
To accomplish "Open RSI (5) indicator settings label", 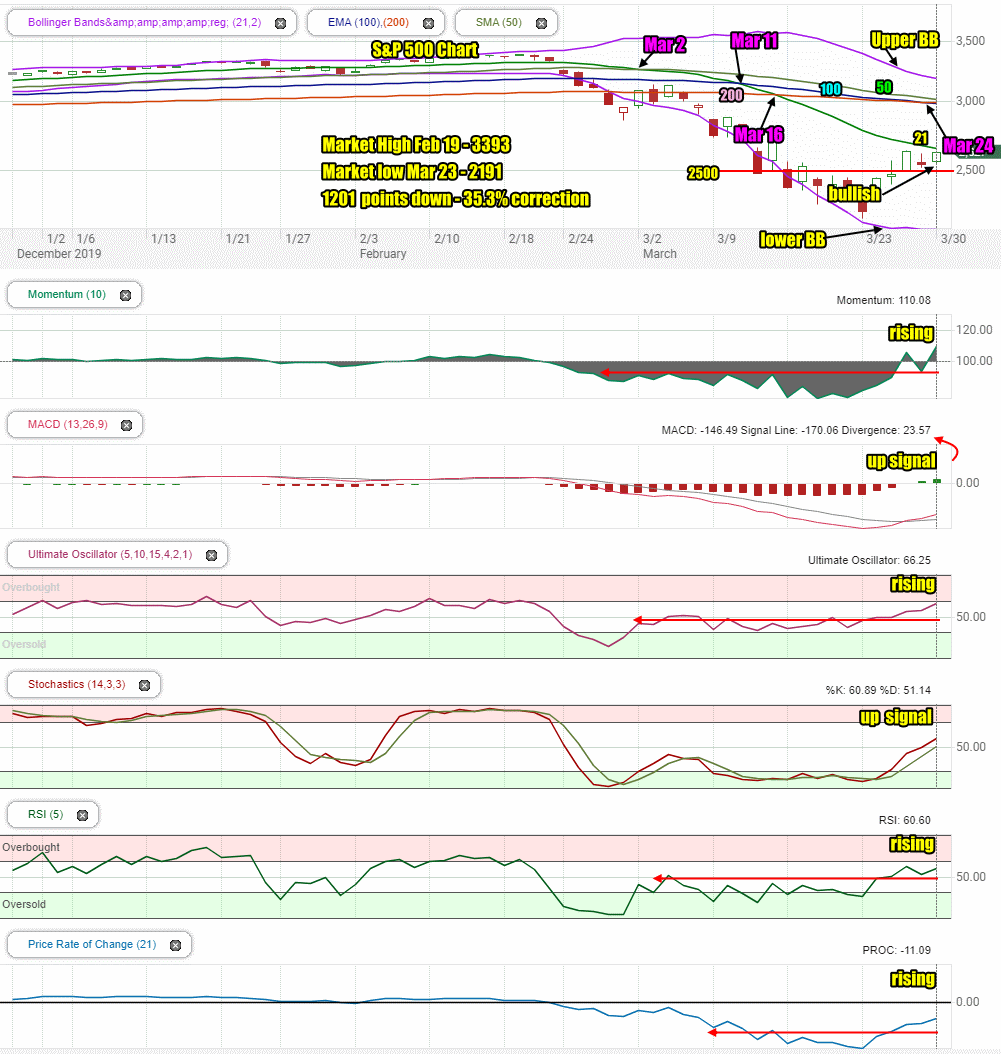I will [x=45, y=814].
